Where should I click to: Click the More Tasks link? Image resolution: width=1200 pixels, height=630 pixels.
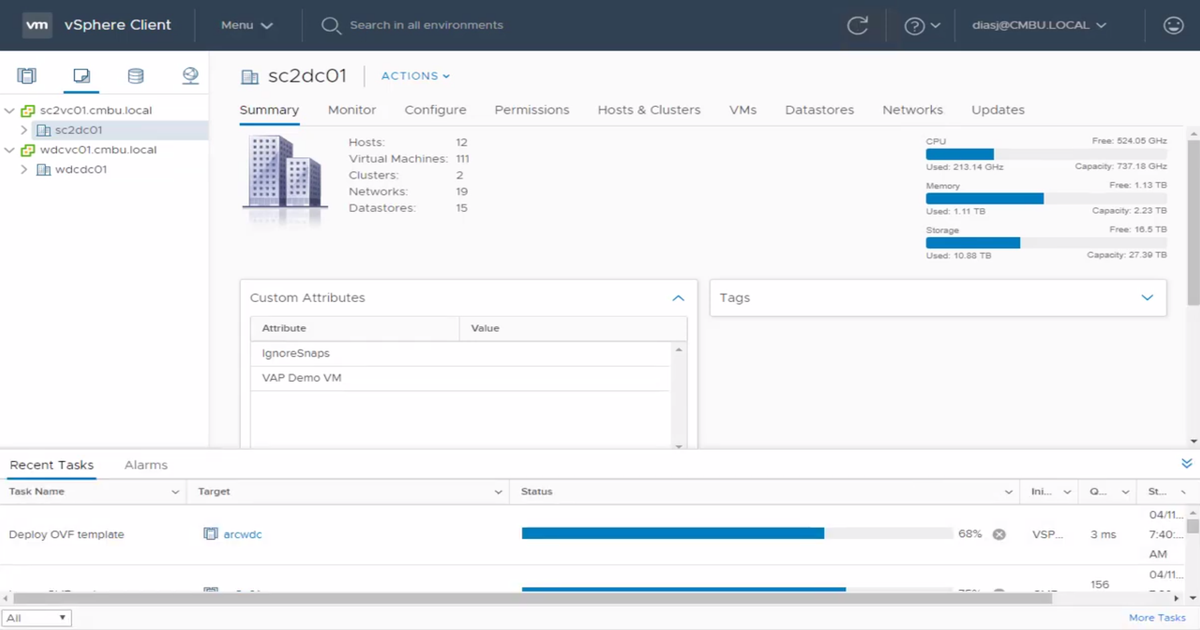[1156, 617]
